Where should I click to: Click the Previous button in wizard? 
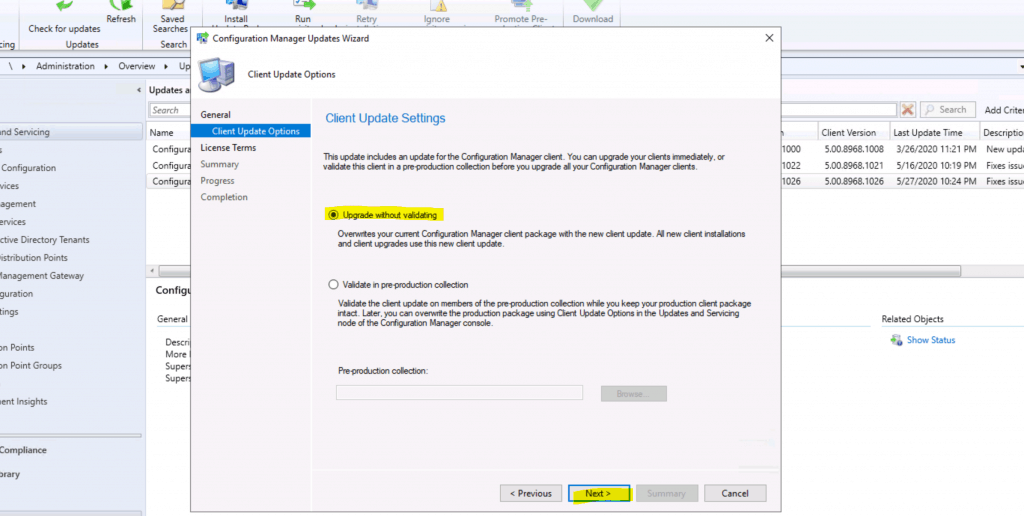(x=530, y=494)
